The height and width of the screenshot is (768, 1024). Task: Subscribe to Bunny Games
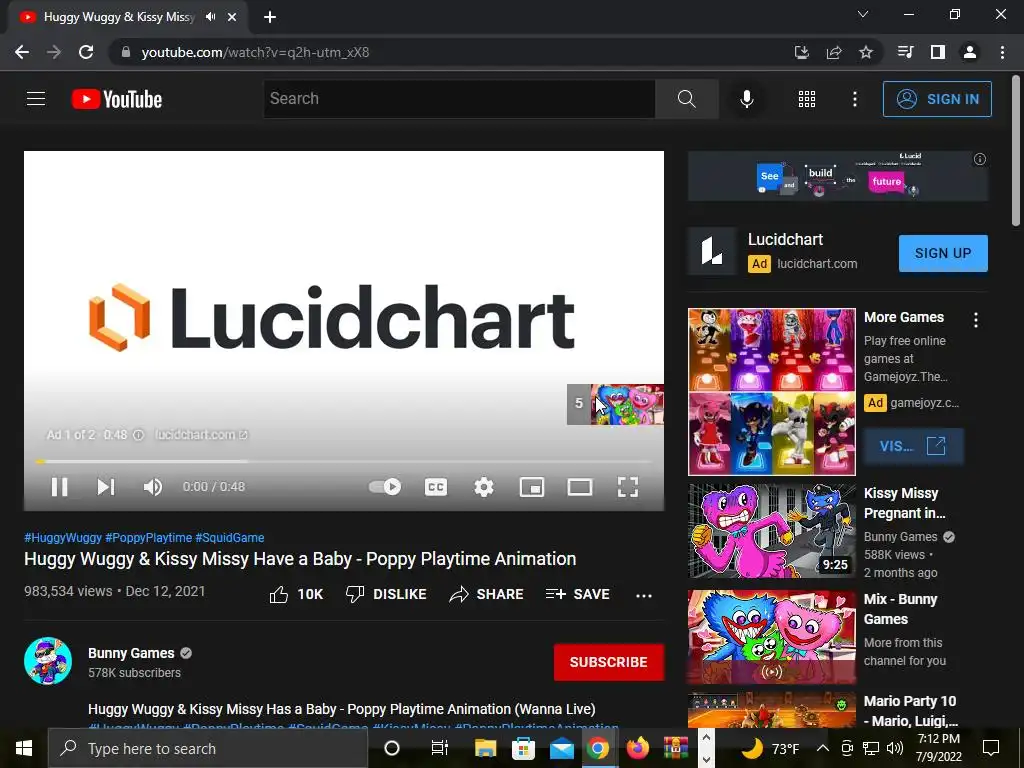(x=609, y=662)
